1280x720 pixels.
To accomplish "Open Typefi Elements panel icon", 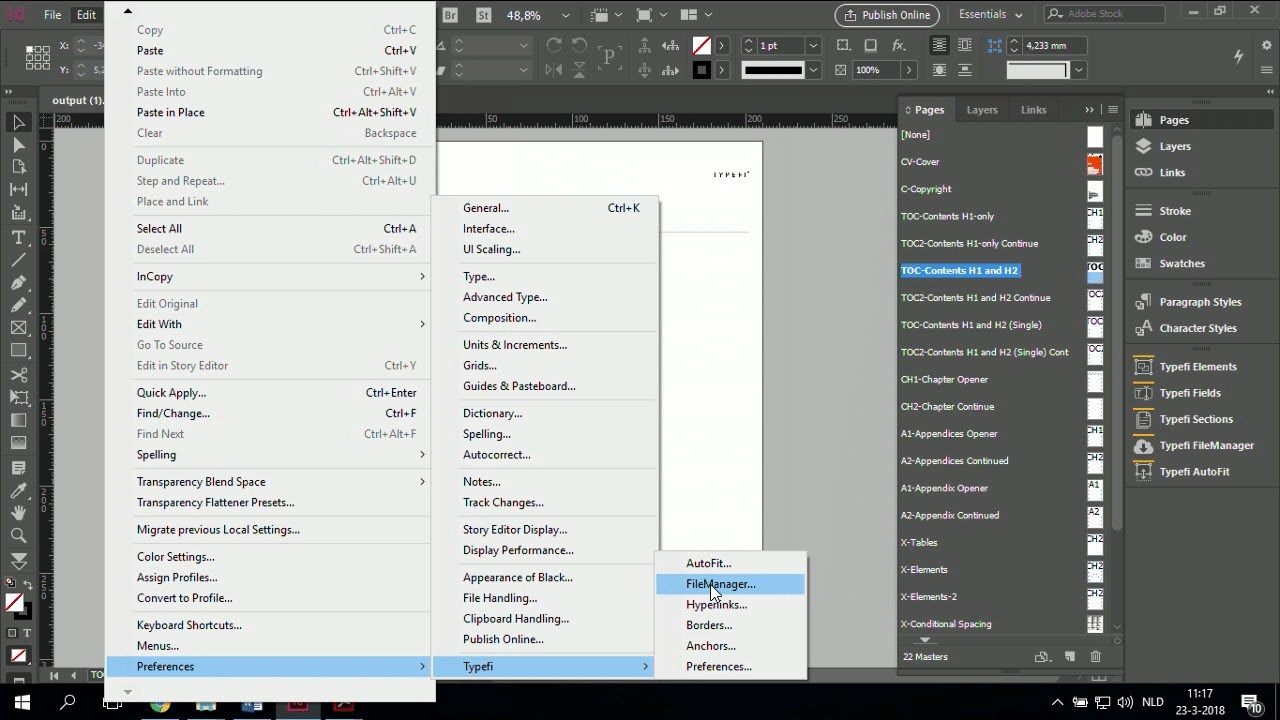I will [x=1143, y=367].
